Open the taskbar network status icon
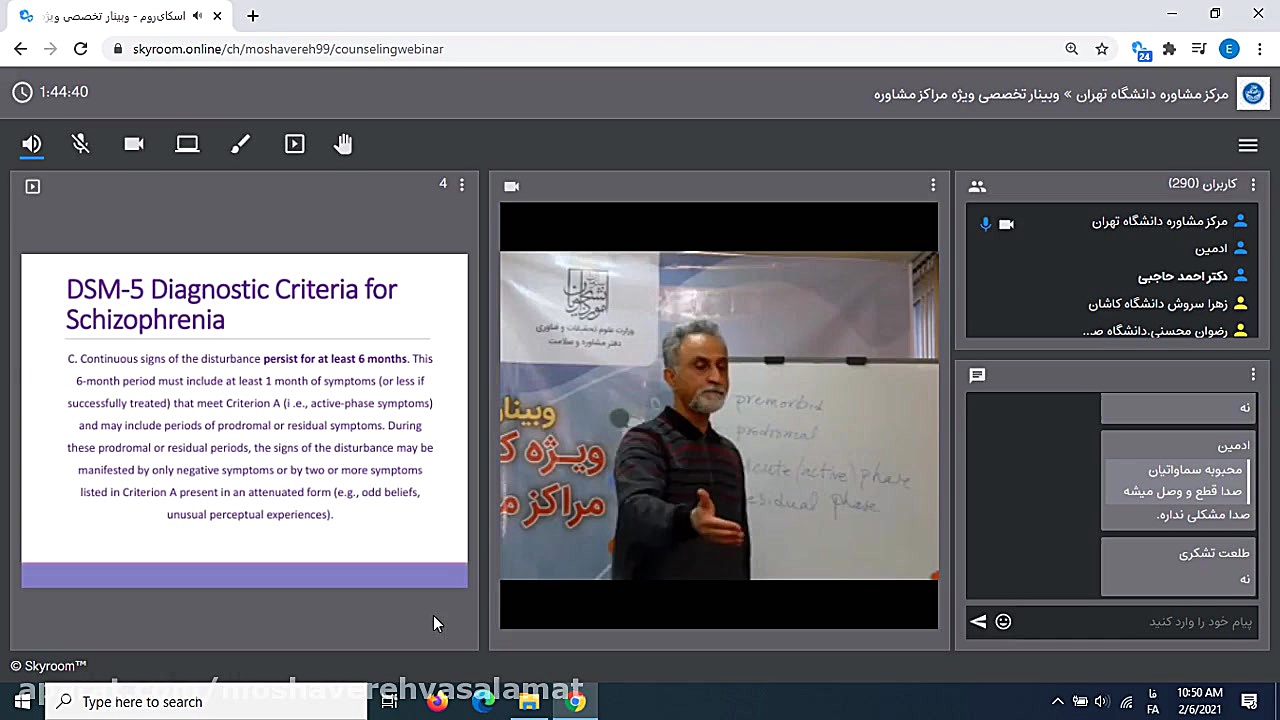Screen dimensions: 1280x720 [1126, 702]
